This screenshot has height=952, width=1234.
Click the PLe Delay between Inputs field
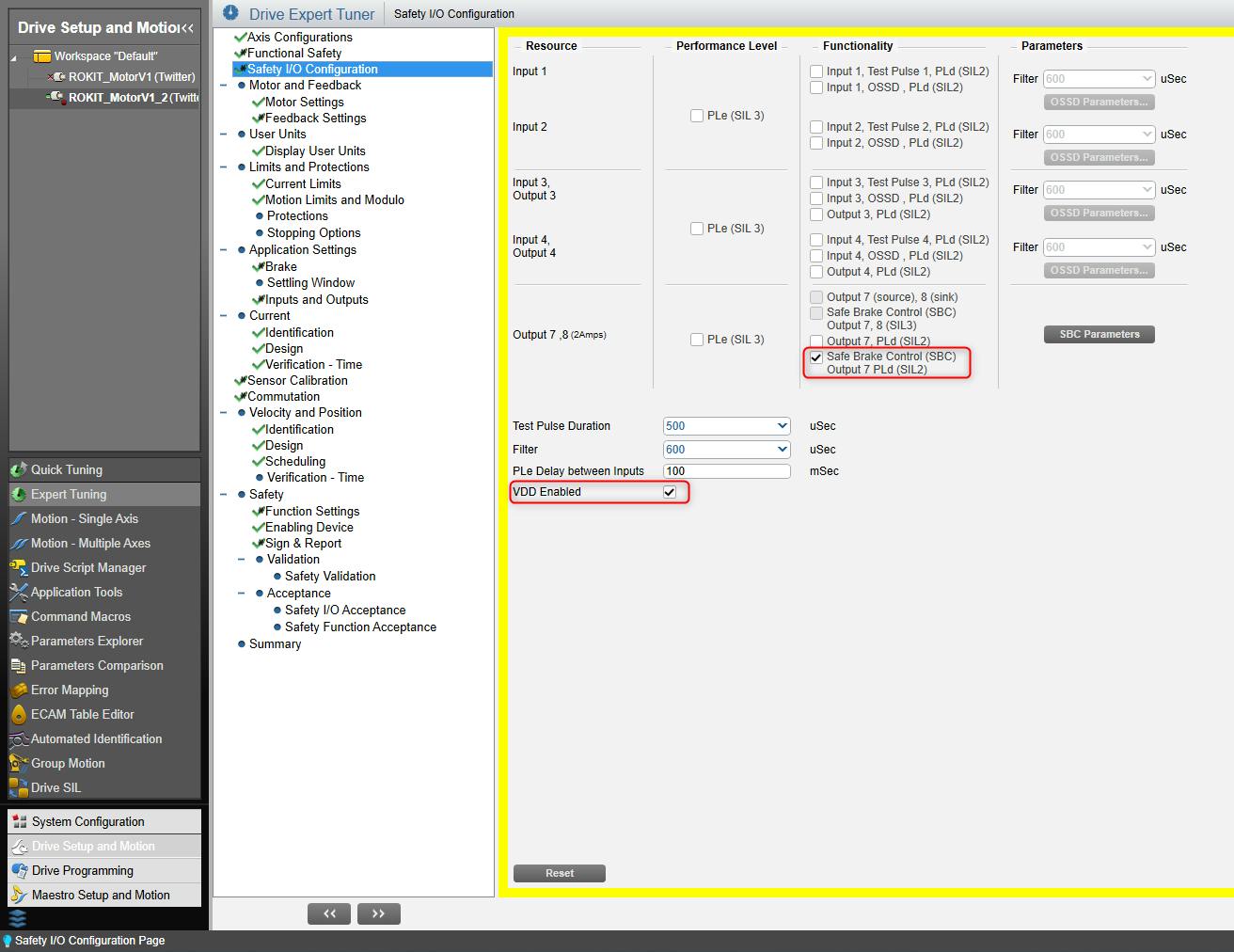coord(725,471)
